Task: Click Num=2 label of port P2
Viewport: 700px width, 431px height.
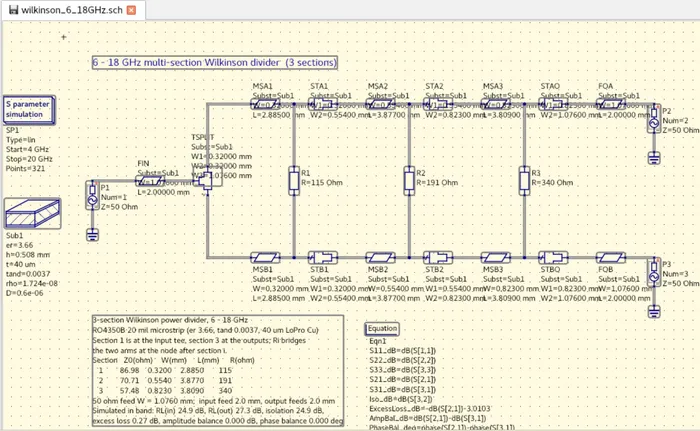Action: [675, 121]
